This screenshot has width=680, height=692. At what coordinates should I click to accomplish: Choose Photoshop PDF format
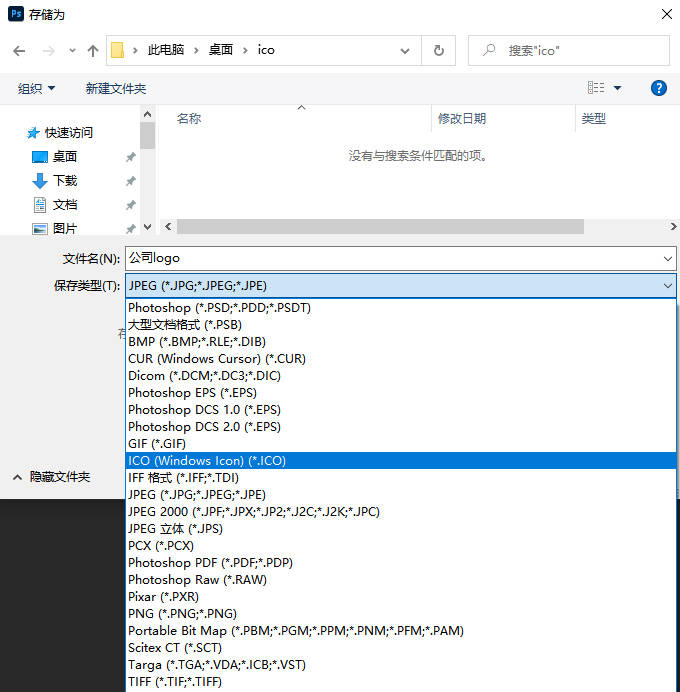click(x=401, y=563)
